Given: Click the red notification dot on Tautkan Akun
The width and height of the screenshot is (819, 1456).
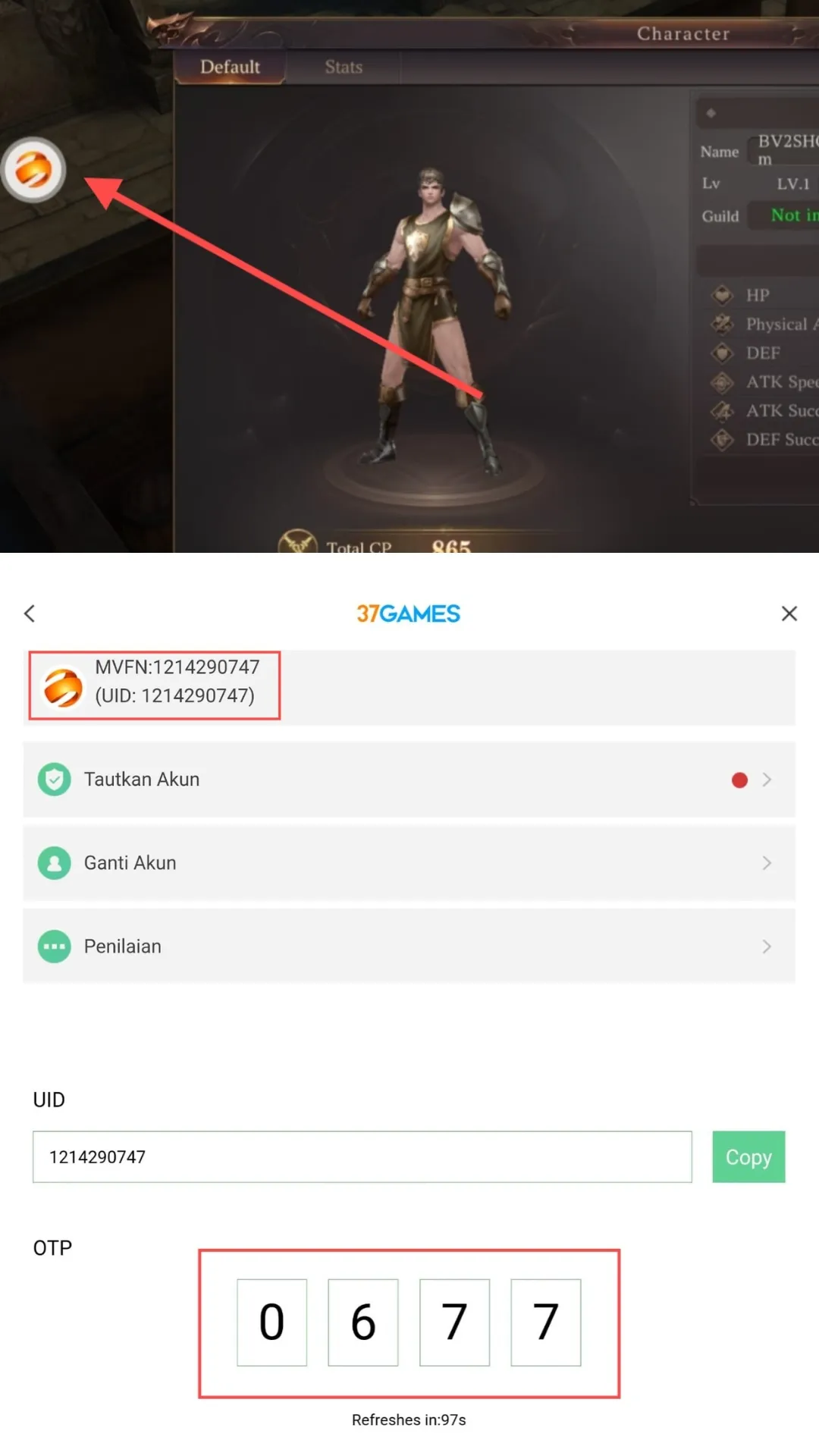Looking at the screenshot, I should tap(739, 780).
